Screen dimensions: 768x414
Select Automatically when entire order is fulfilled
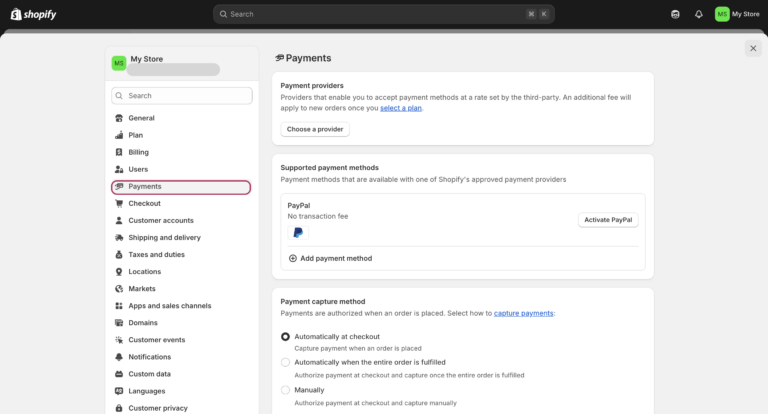286,362
